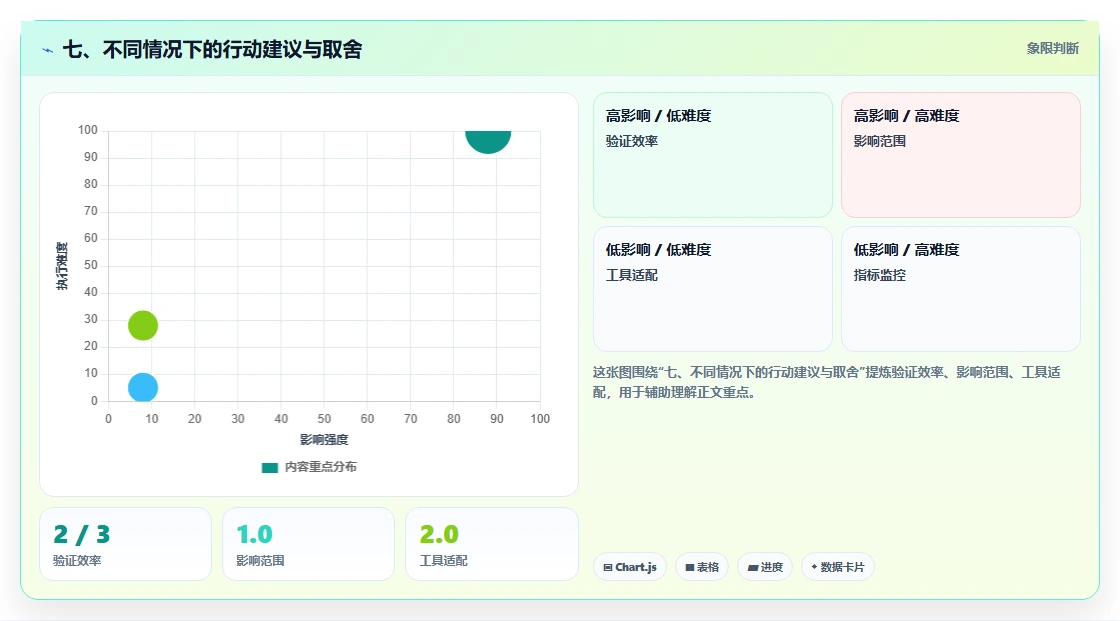Click the 1.0 影响范围 data card
Image resolution: width=1120 pixels, height=621 pixels.
coord(309,544)
